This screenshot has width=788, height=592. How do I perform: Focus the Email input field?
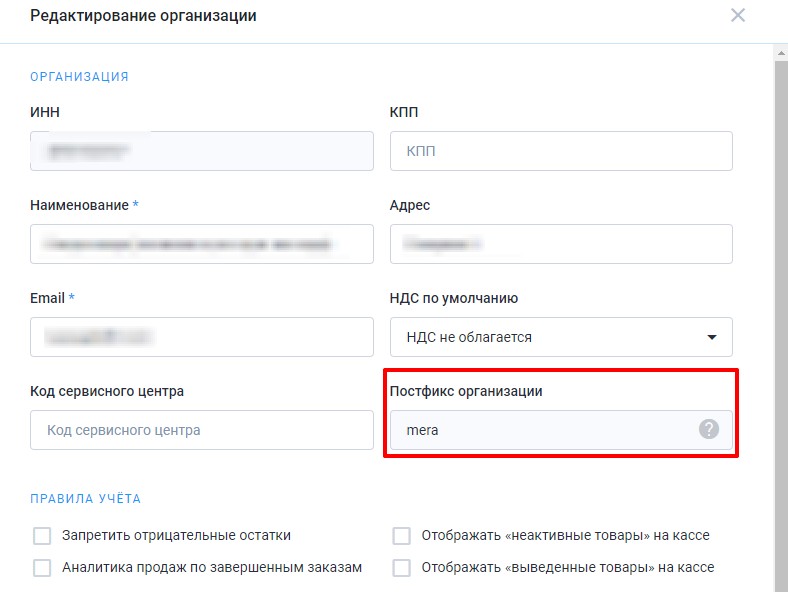[x=201, y=337]
